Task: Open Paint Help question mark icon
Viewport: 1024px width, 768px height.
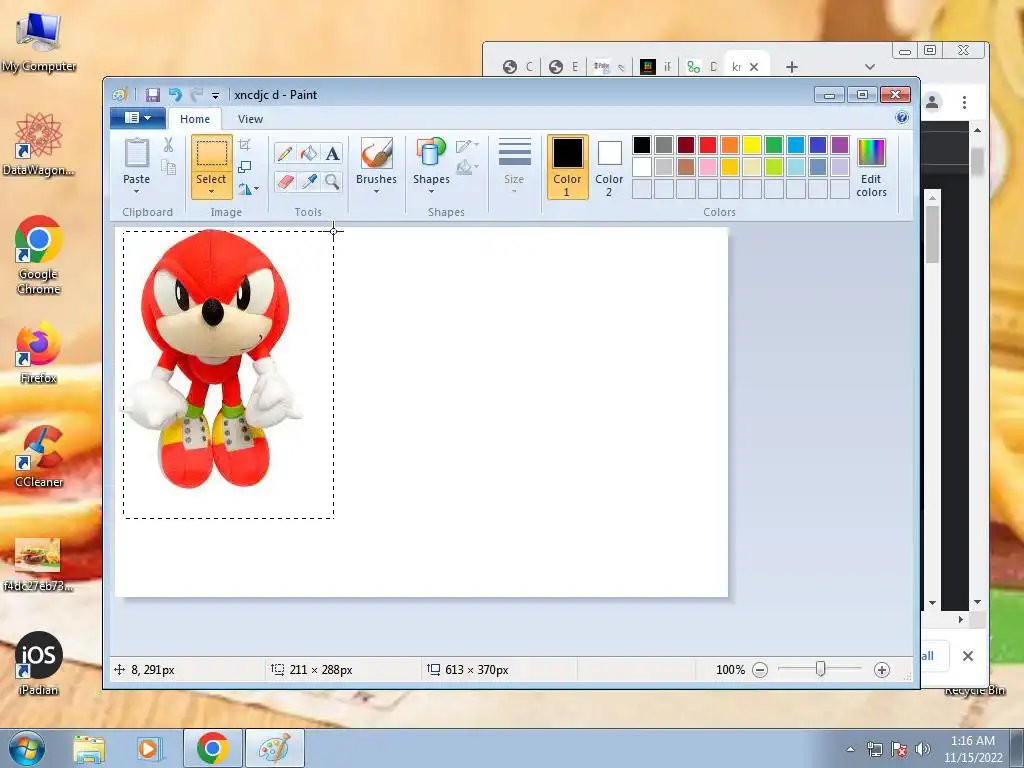Action: point(902,118)
